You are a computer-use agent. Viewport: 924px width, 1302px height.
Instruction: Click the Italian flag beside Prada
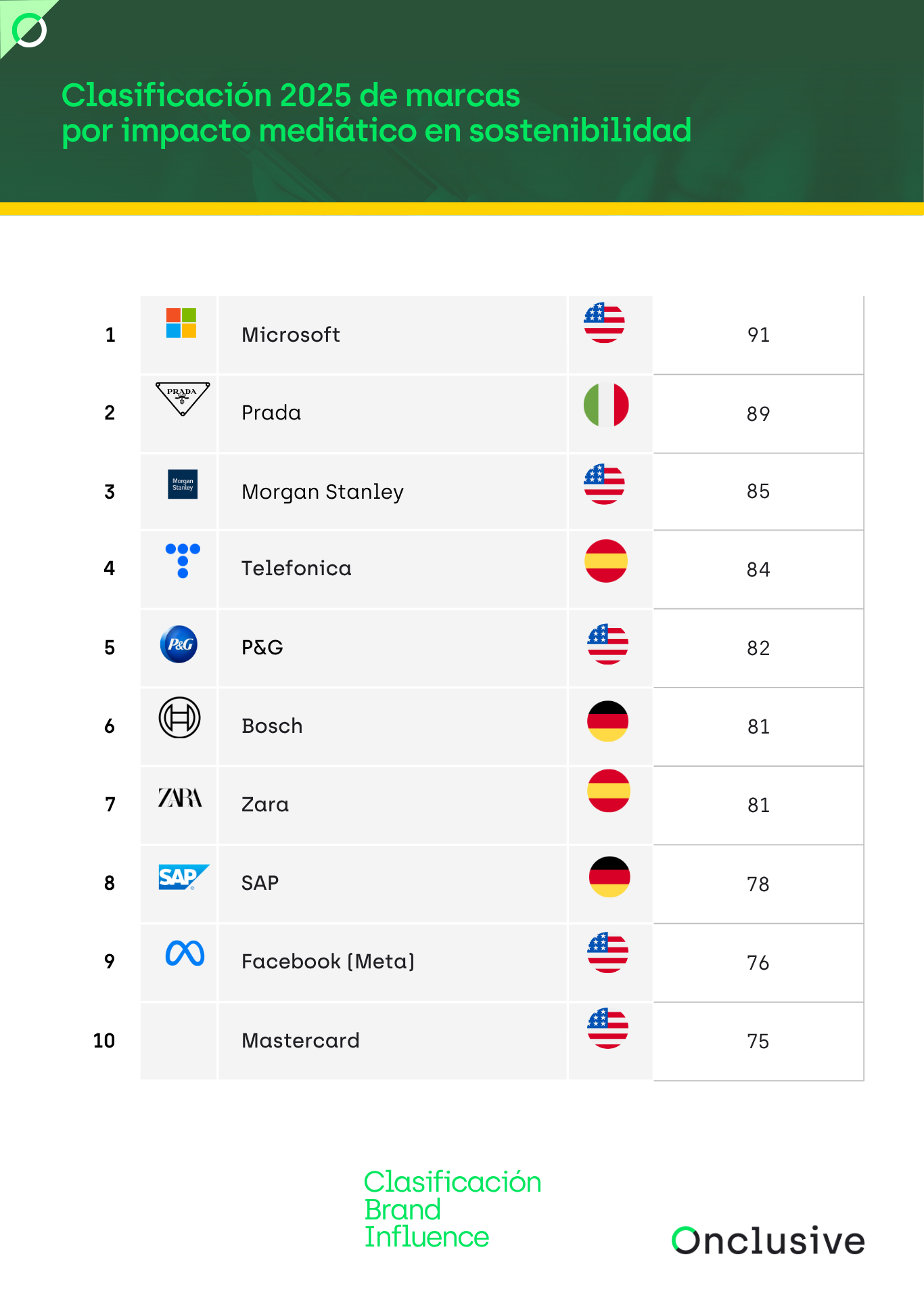(606, 405)
